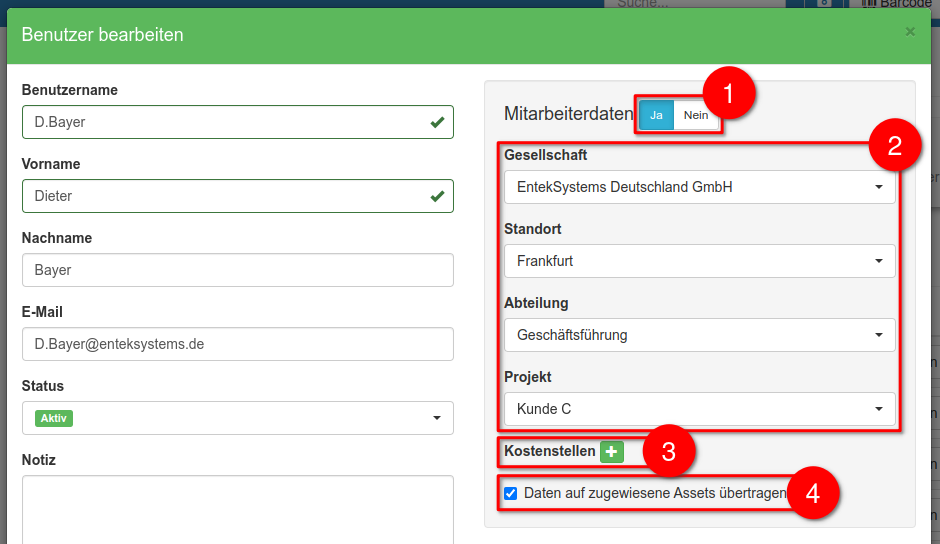Image resolution: width=940 pixels, height=544 pixels.
Task: Click the Status label
Action: (x=43, y=386)
